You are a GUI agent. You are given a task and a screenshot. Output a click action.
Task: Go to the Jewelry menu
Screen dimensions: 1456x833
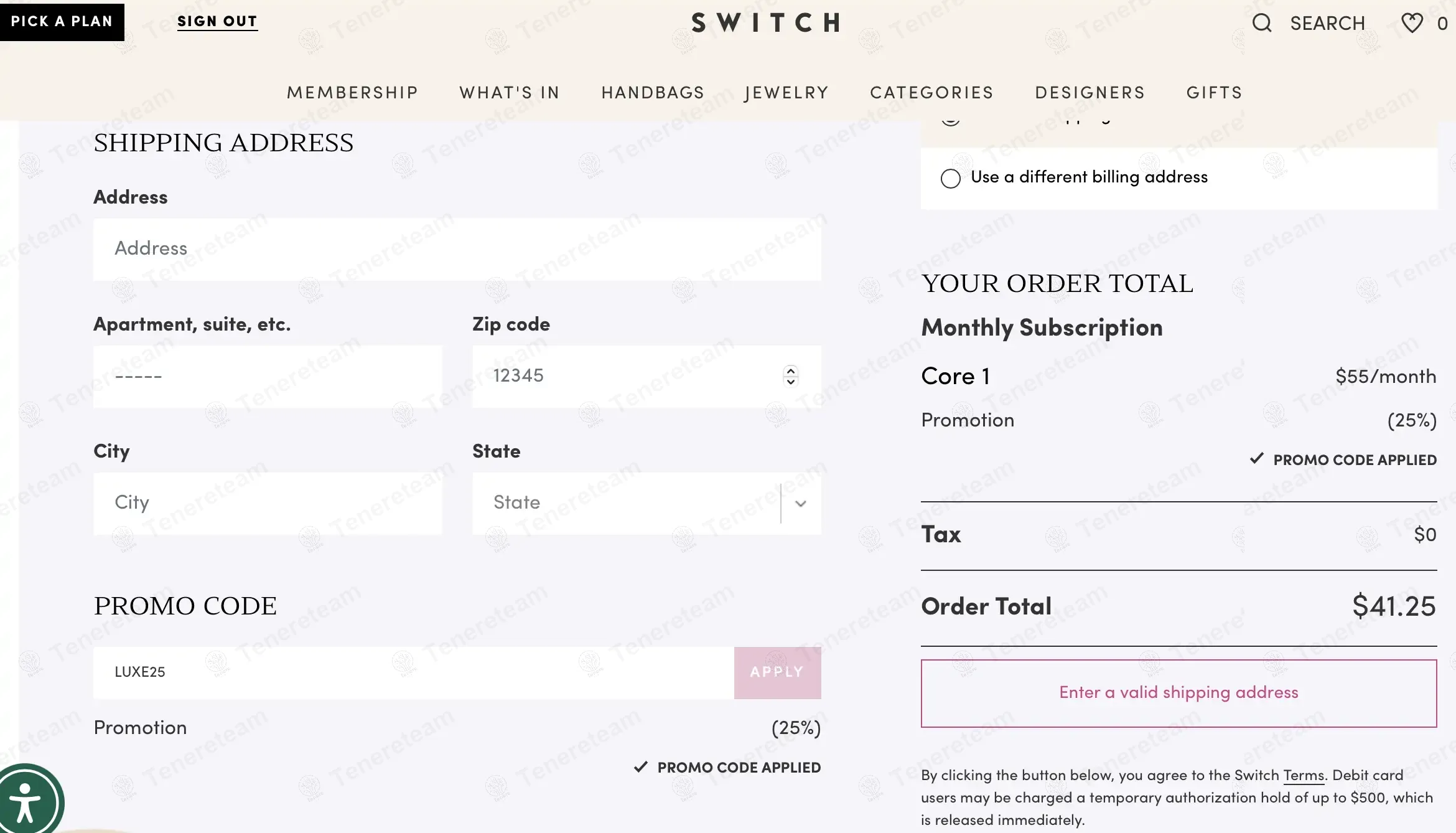click(787, 93)
